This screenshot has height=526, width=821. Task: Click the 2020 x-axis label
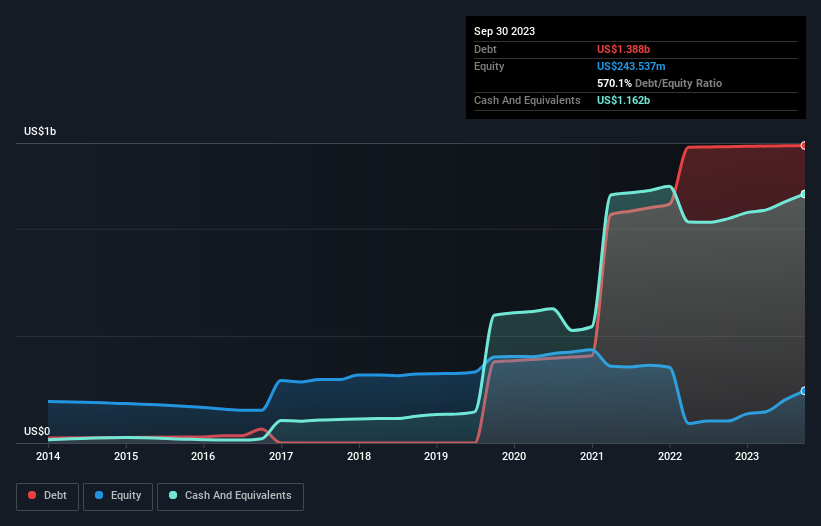(x=514, y=456)
